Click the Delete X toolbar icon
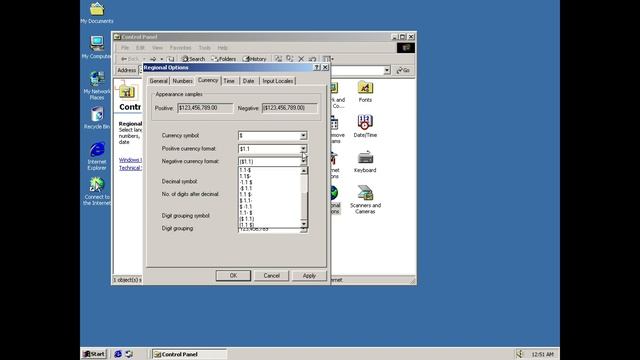This screenshot has width=640, height=360. (x=301, y=59)
